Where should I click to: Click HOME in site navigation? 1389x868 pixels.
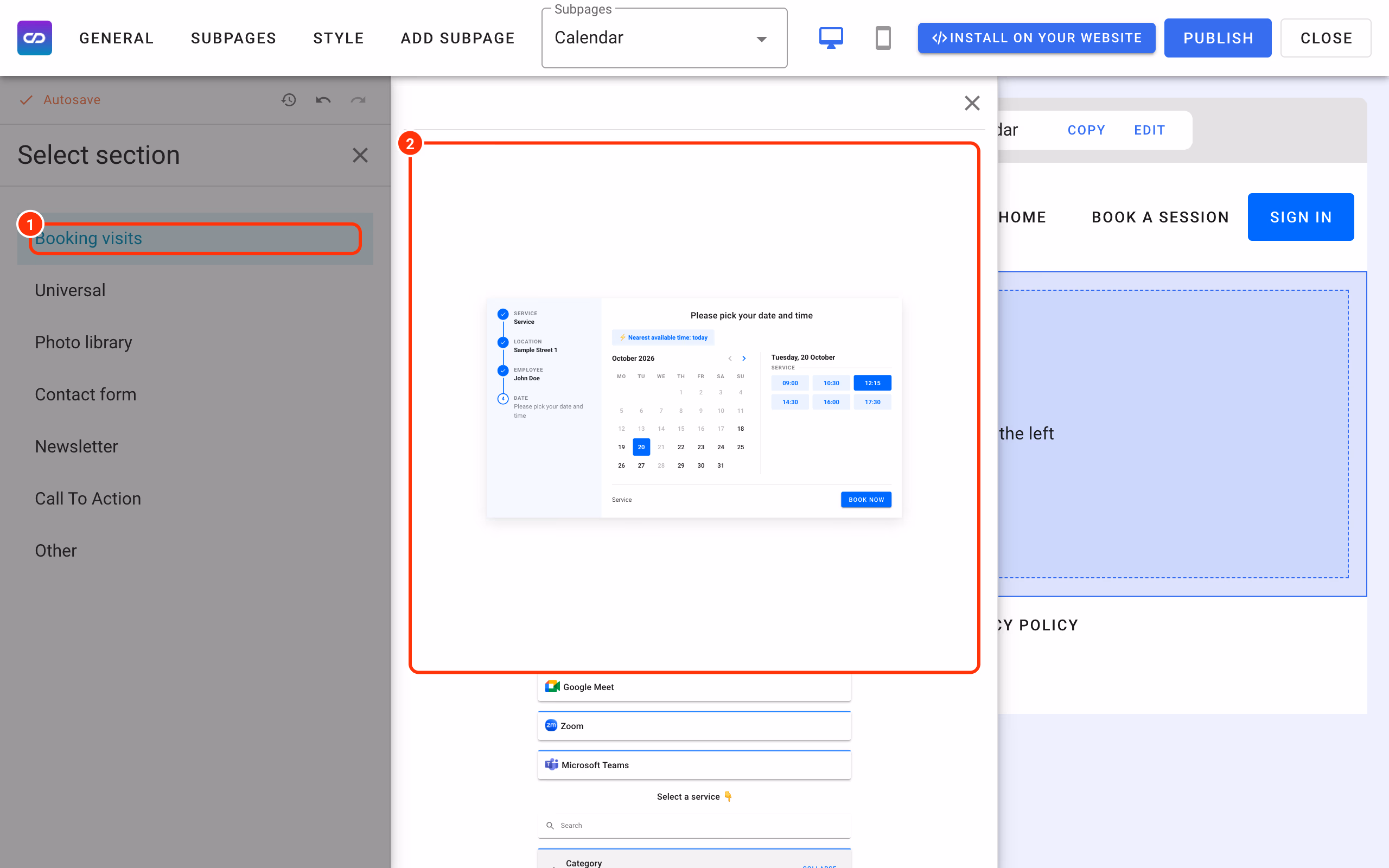pos(1022,217)
